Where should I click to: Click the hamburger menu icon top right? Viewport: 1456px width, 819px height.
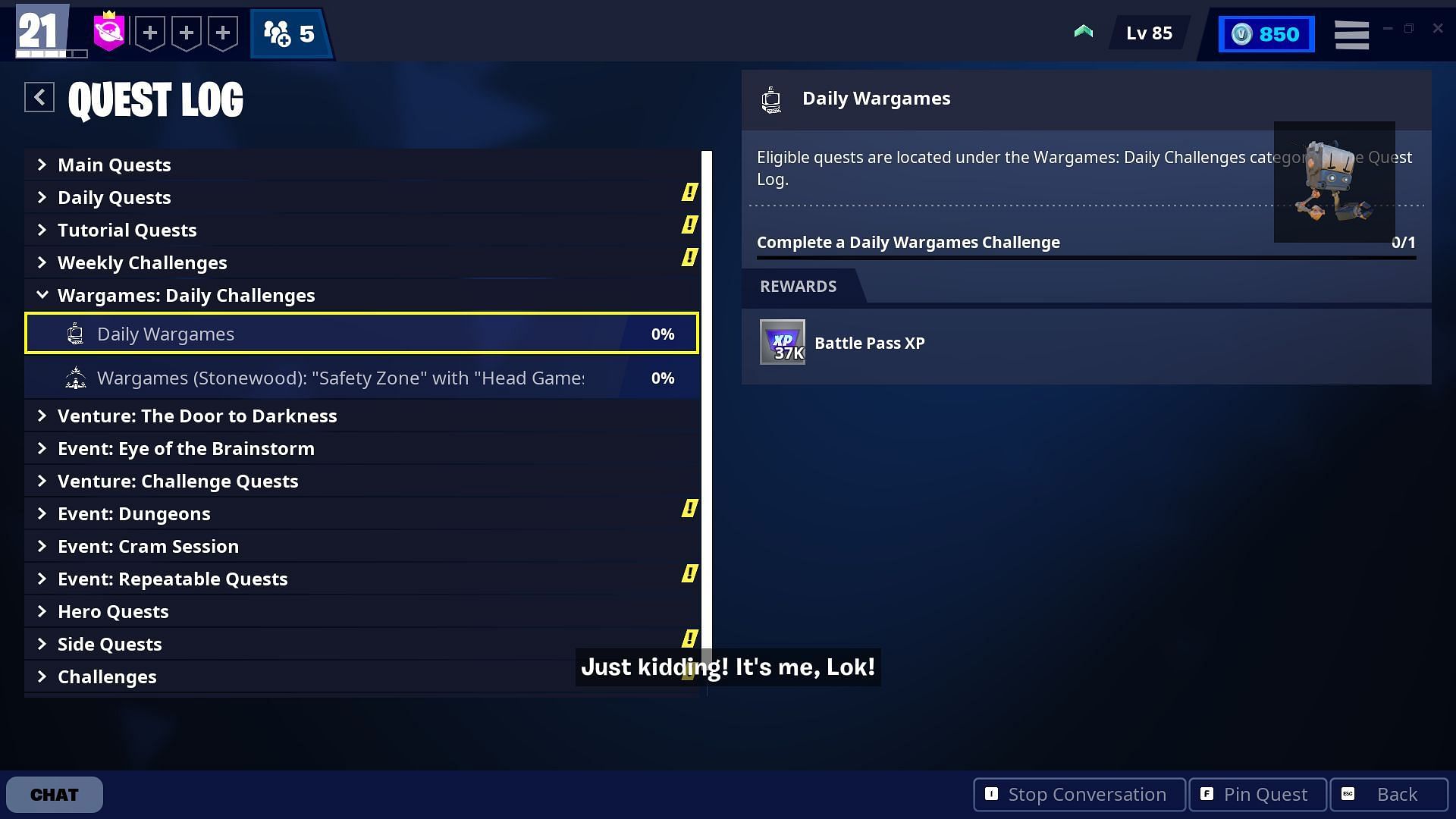click(1352, 33)
